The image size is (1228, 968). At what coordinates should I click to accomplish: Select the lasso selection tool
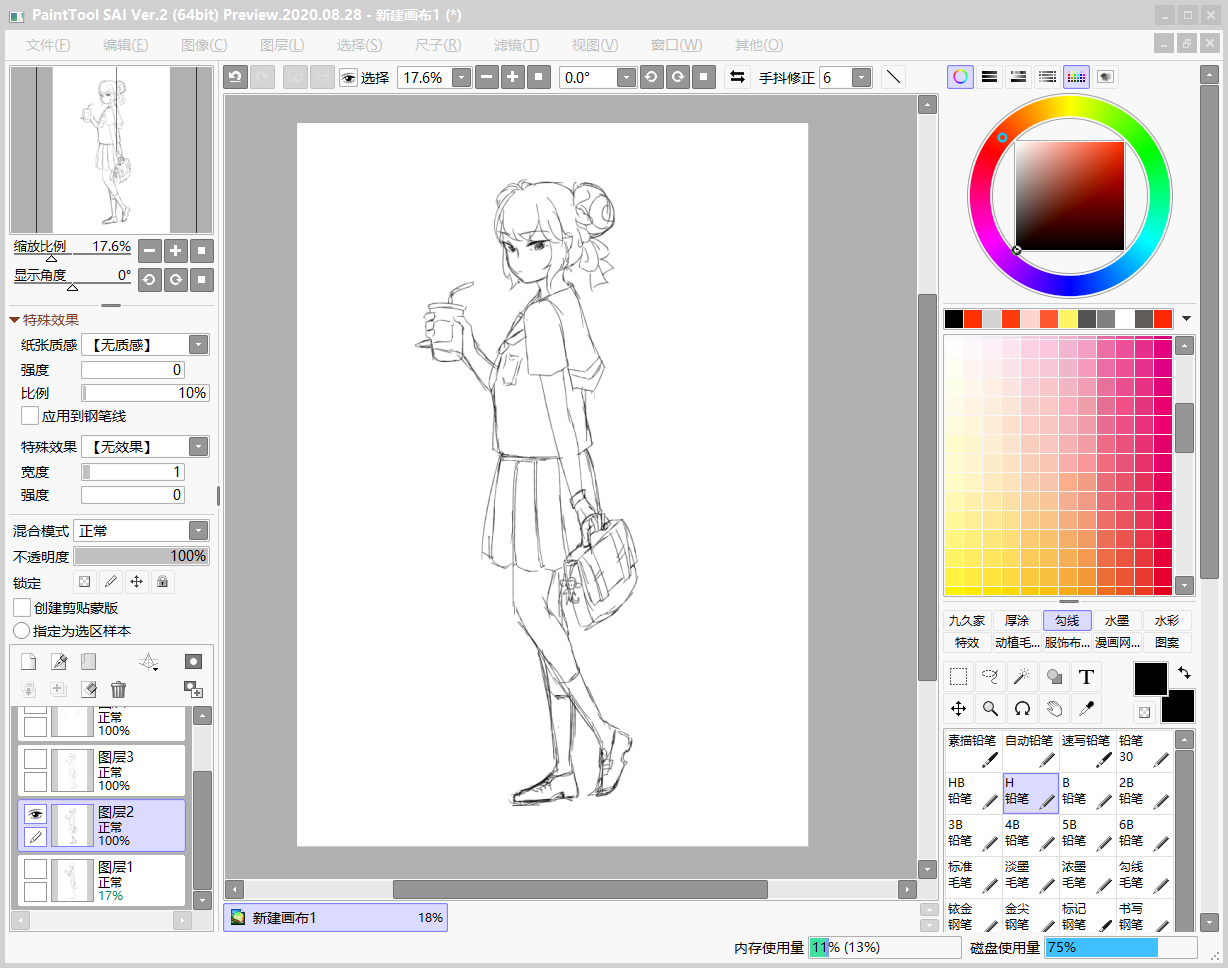tap(990, 676)
